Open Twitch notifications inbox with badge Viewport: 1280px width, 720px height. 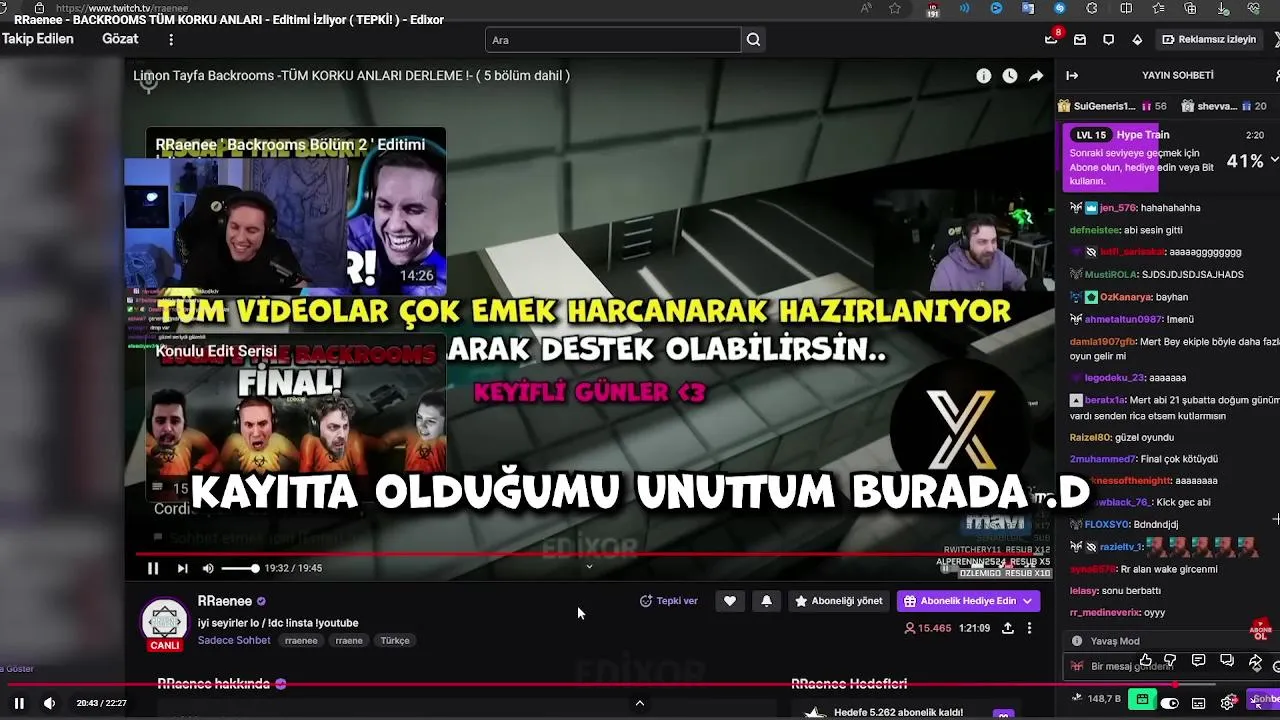click(1052, 39)
